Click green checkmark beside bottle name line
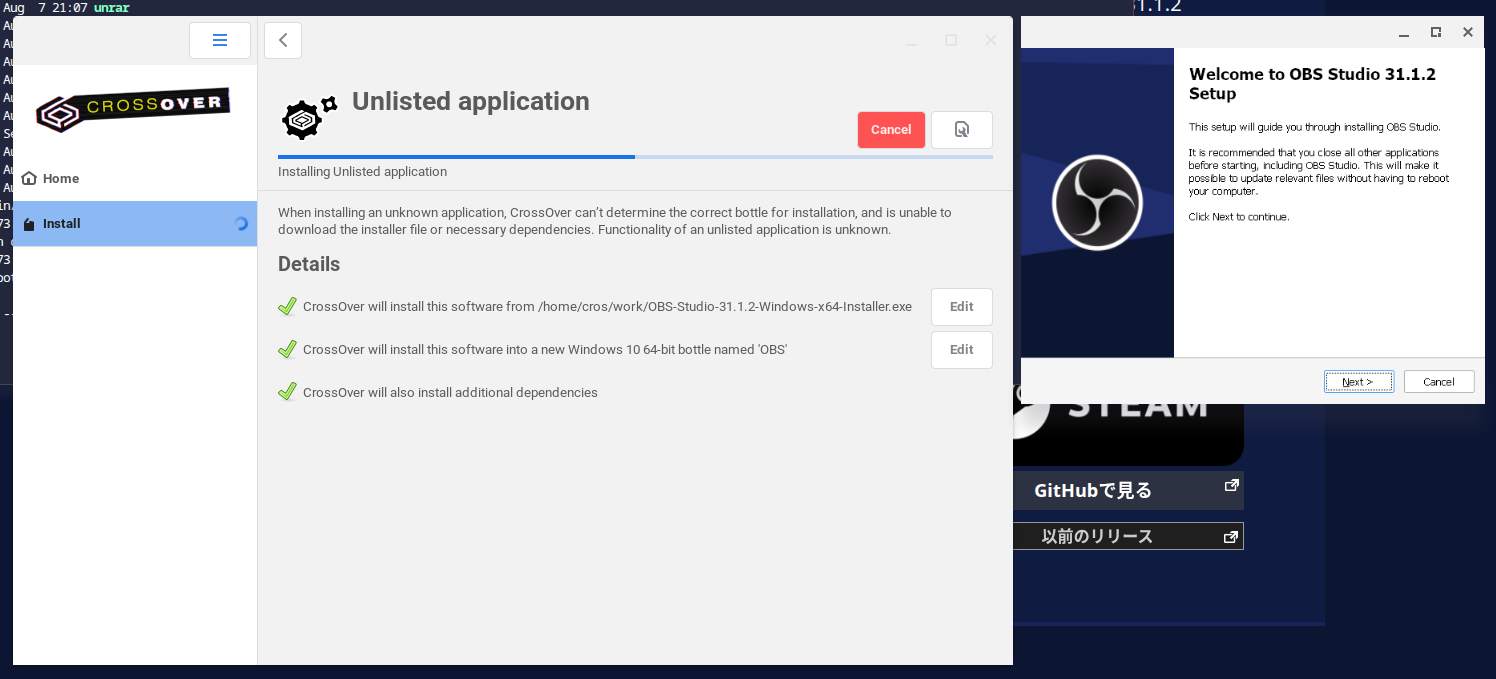 pyautogui.click(x=288, y=349)
